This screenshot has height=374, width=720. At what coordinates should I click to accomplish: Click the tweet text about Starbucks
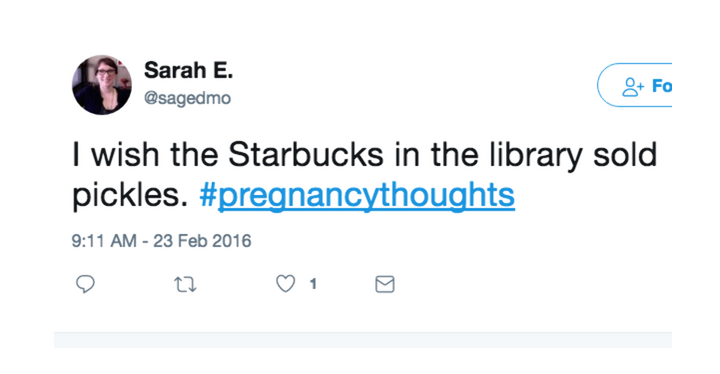pos(364,175)
